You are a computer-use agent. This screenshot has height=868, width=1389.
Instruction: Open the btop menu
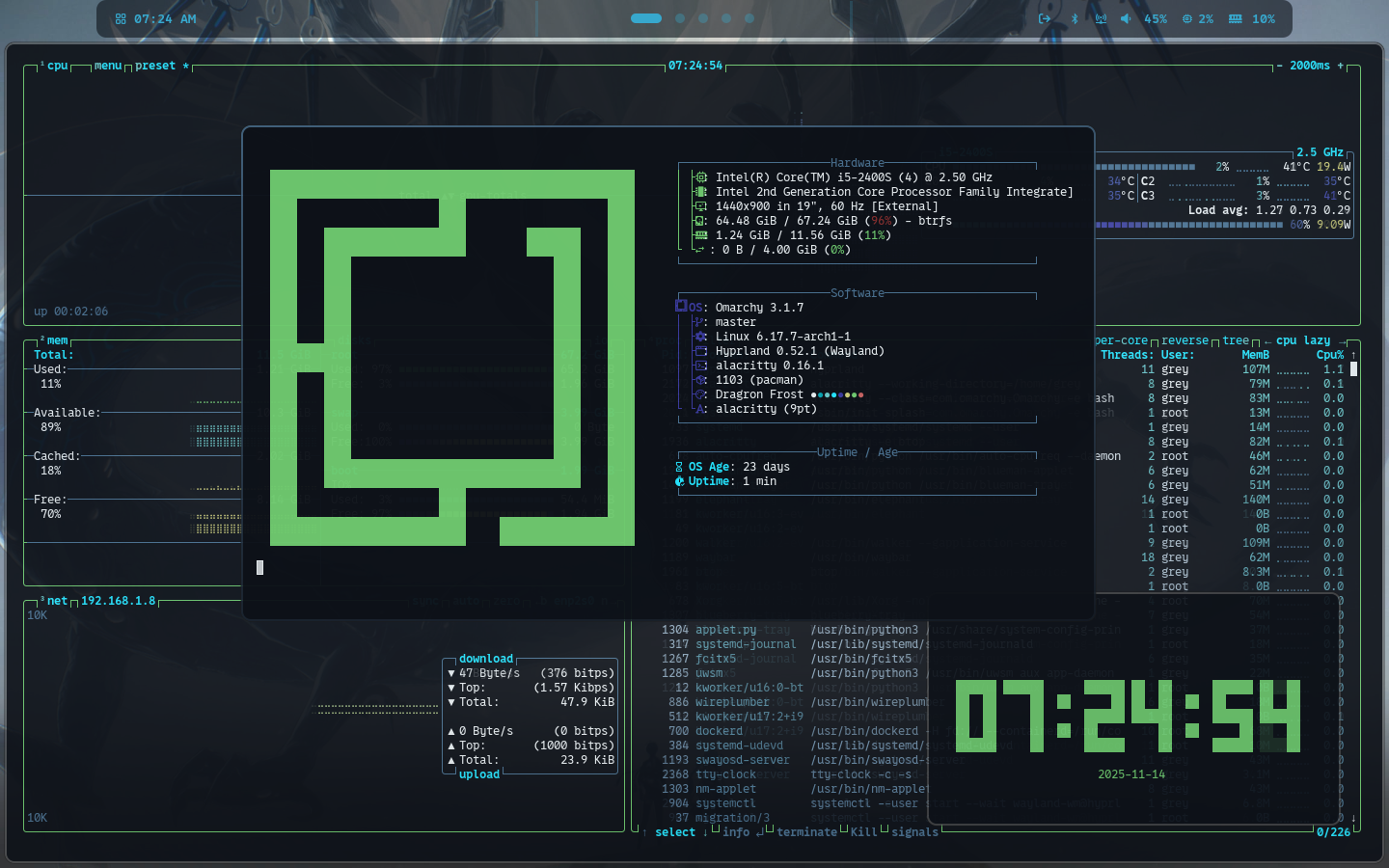[106, 66]
